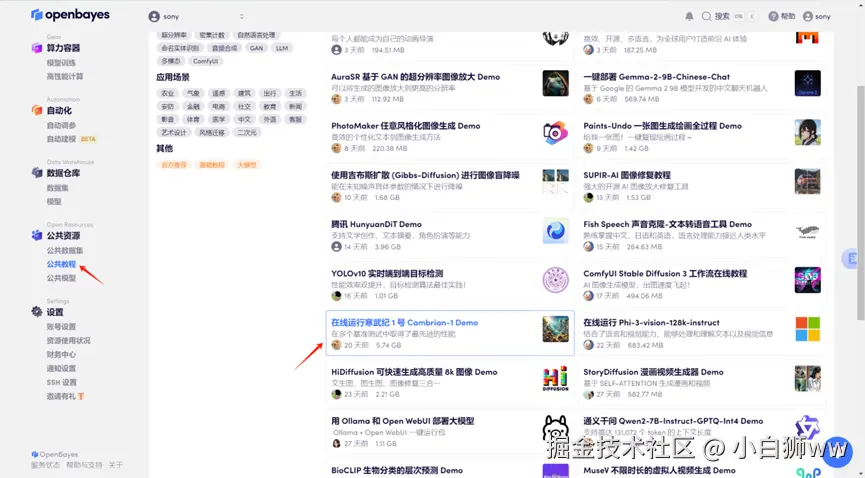Filter by the 医学 tag
The image size is (865, 478).
click(218, 119)
